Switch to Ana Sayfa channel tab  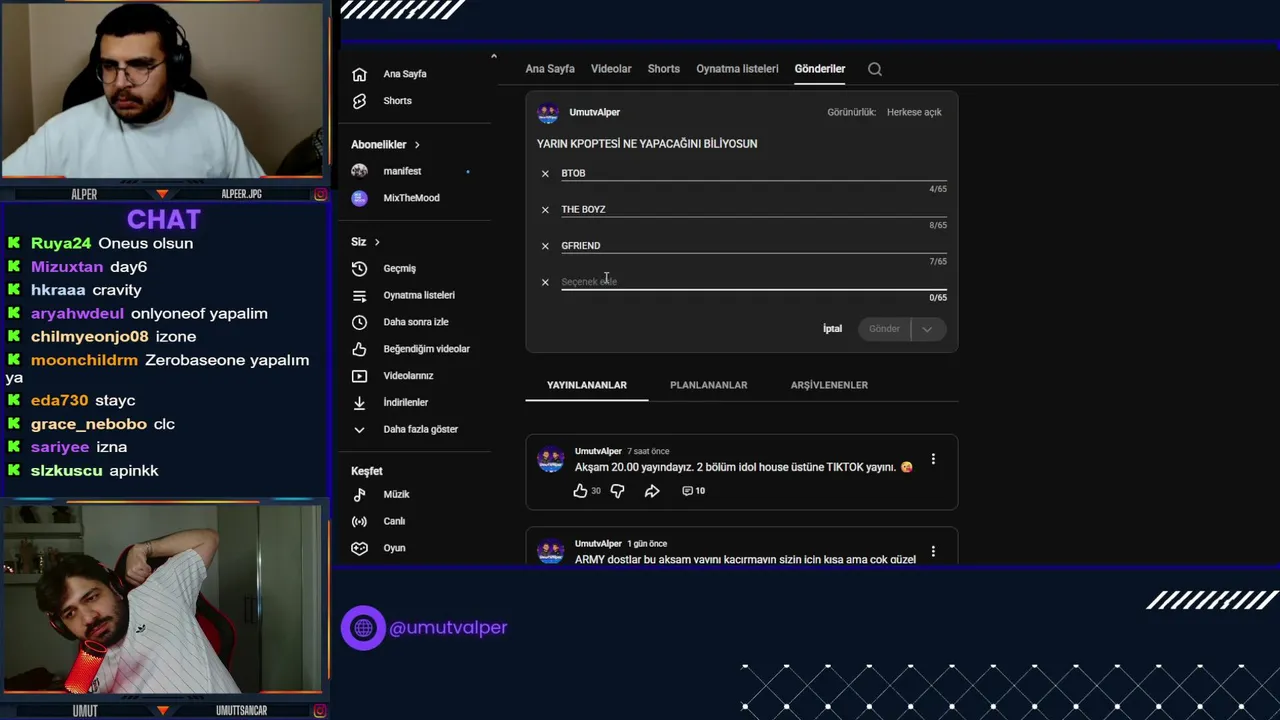[550, 69]
